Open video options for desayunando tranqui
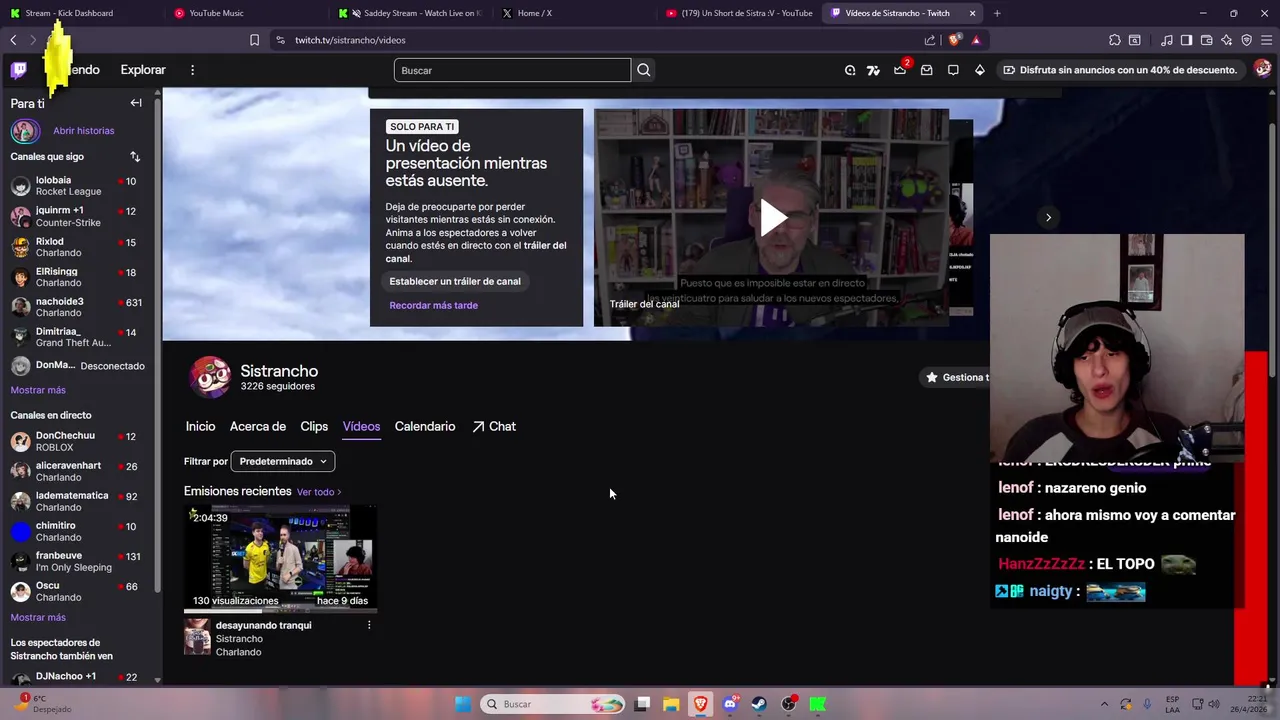Image resolution: width=1280 pixels, height=720 pixels. pos(369,625)
